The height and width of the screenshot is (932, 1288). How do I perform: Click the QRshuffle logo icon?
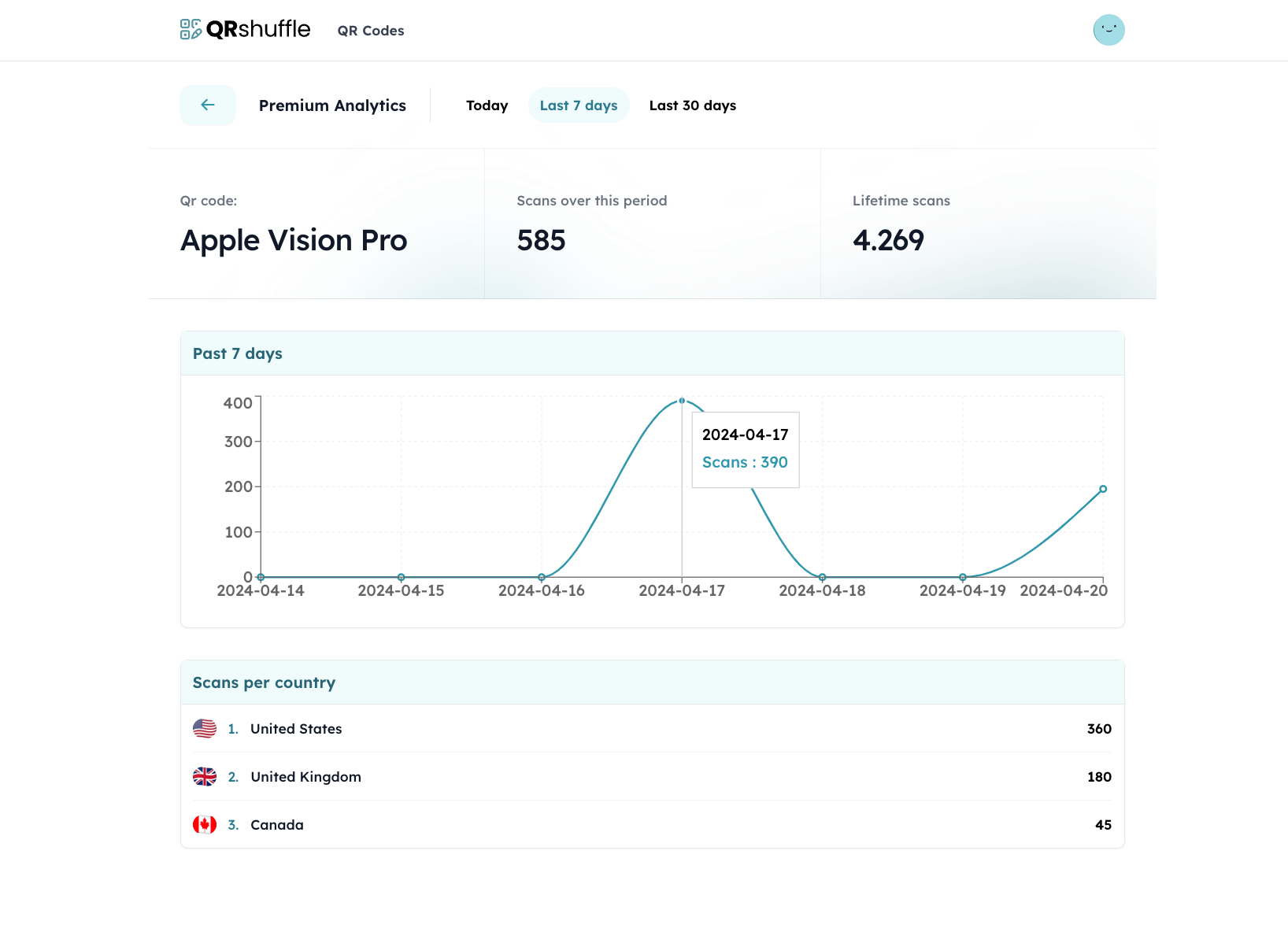191,30
